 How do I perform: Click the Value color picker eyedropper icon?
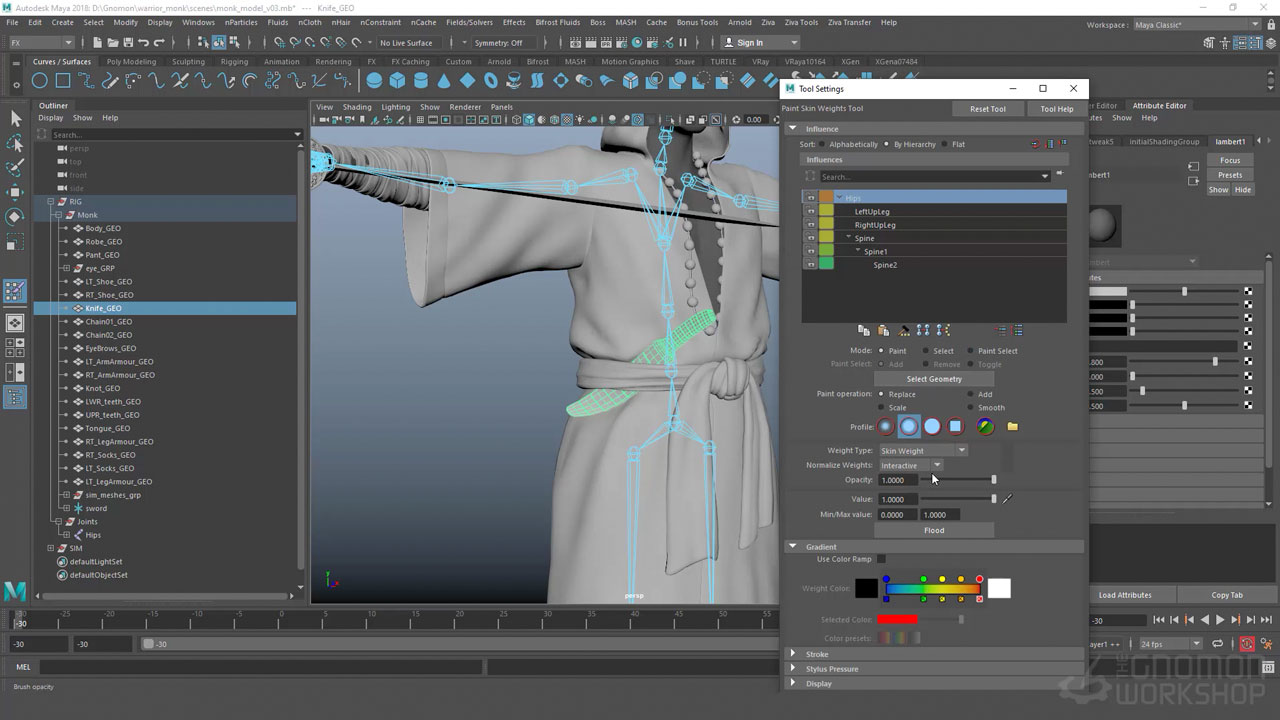(1008, 498)
